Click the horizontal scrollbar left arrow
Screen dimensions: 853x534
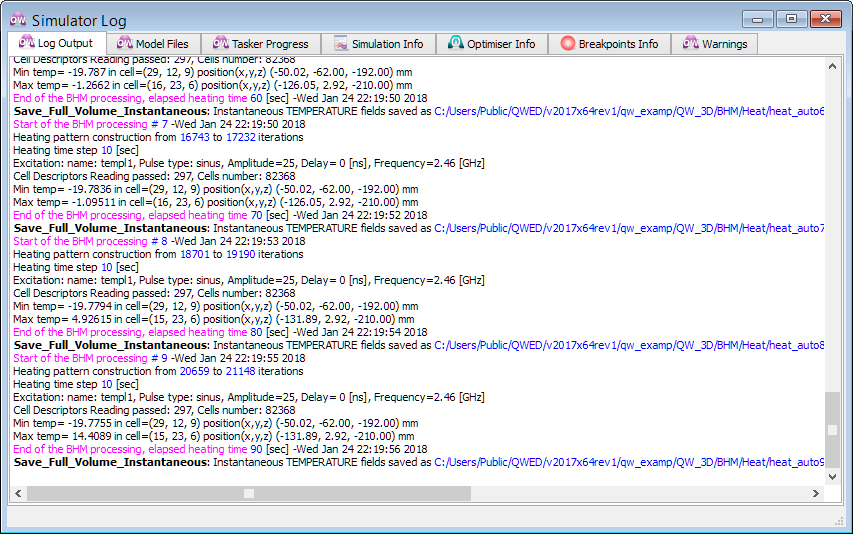click(17, 493)
